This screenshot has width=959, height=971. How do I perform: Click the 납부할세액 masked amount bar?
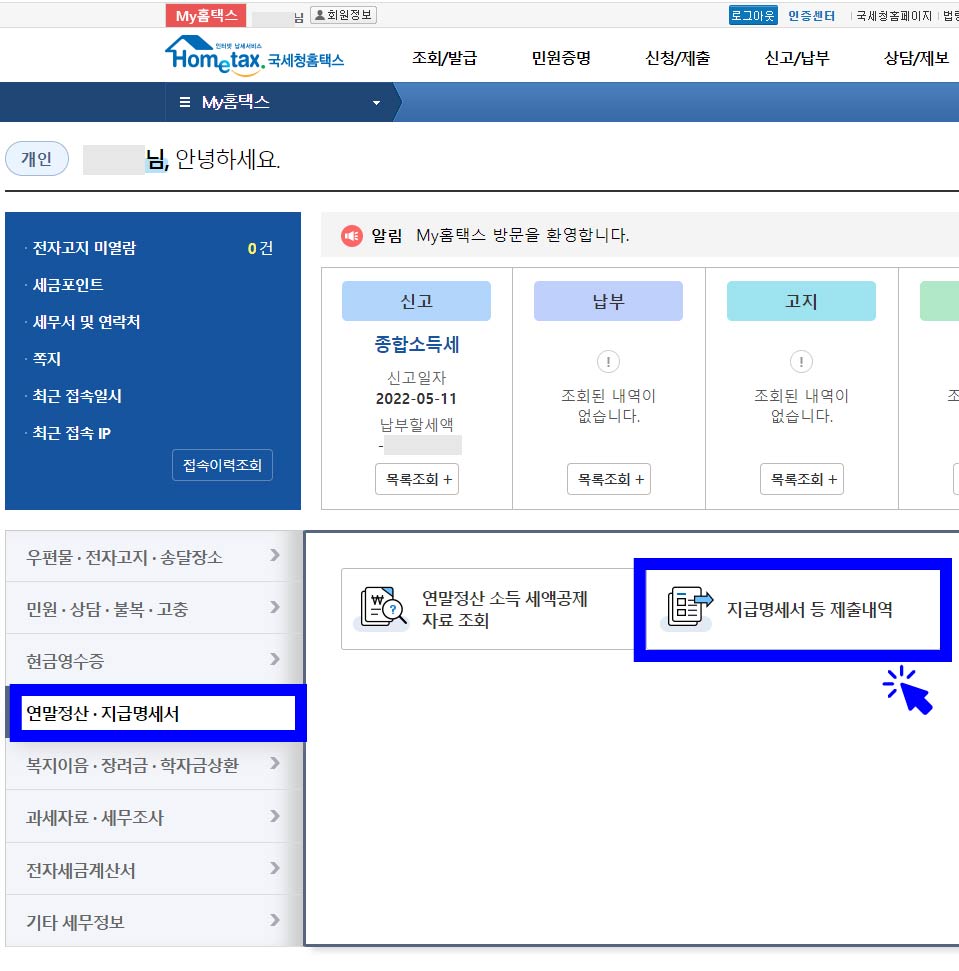(421, 446)
